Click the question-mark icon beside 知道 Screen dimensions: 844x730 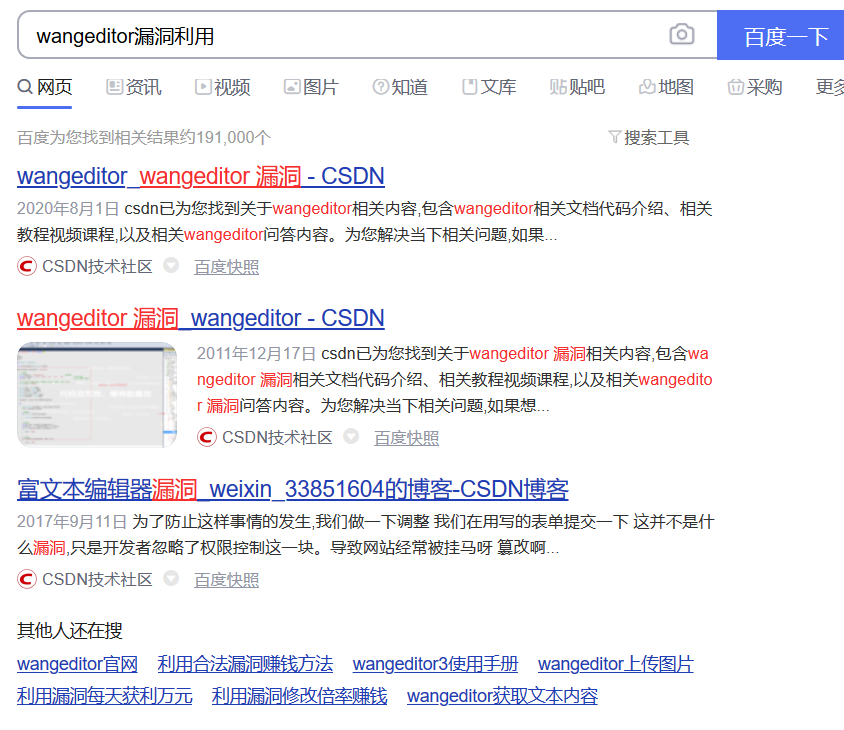point(381,86)
